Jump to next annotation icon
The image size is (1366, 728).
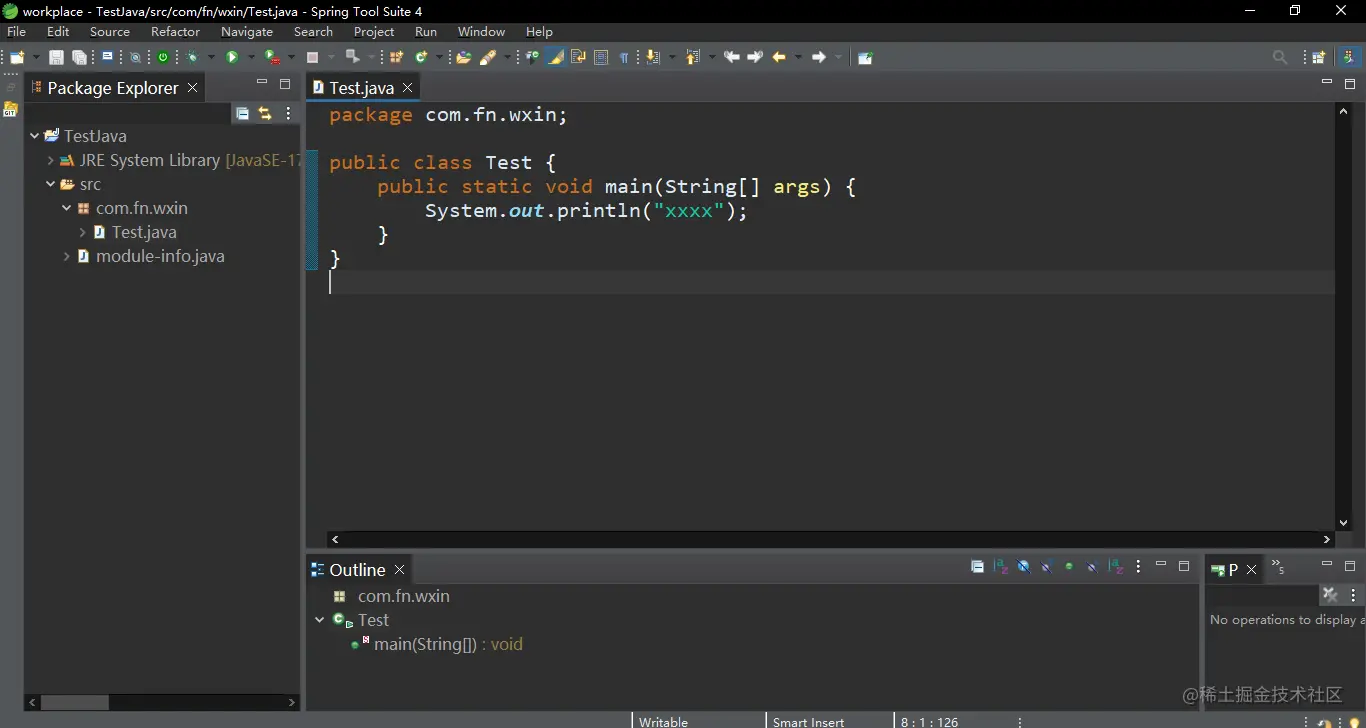[653, 58]
